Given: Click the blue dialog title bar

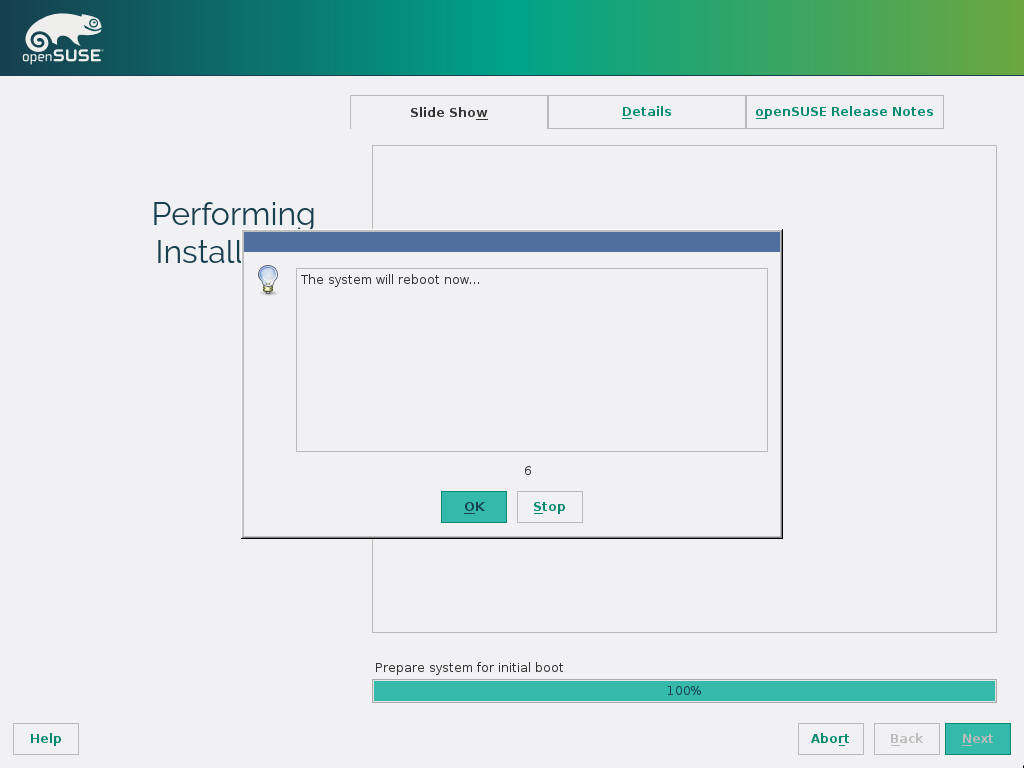Looking at the screenshot, I should pos(511,242).
